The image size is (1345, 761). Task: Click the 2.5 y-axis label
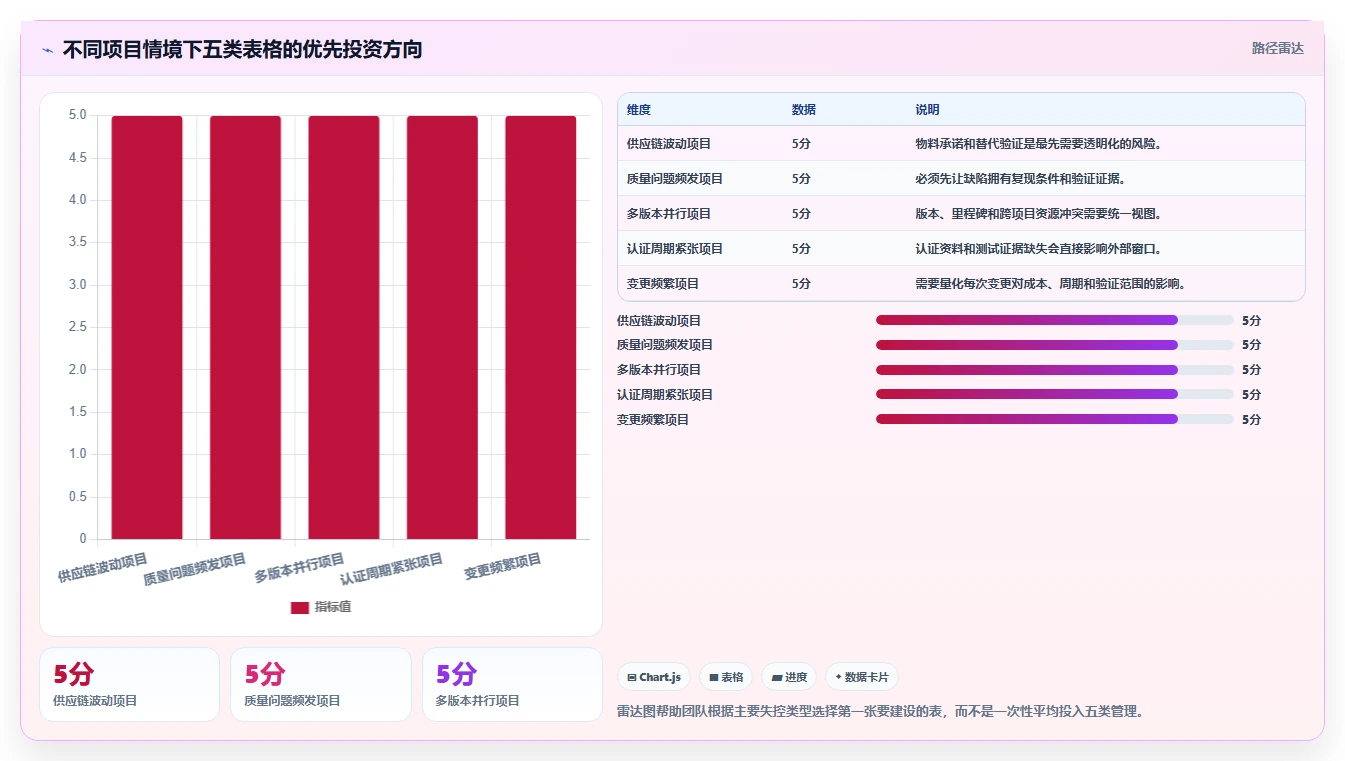click(x=77, y=327)
